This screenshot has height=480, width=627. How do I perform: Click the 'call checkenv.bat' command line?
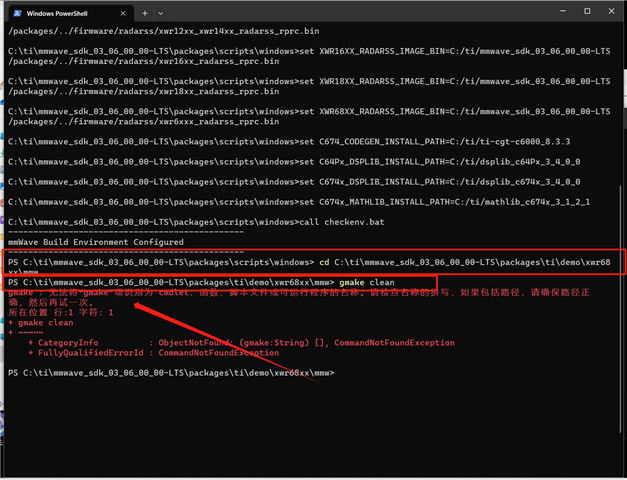pos(196,222)
